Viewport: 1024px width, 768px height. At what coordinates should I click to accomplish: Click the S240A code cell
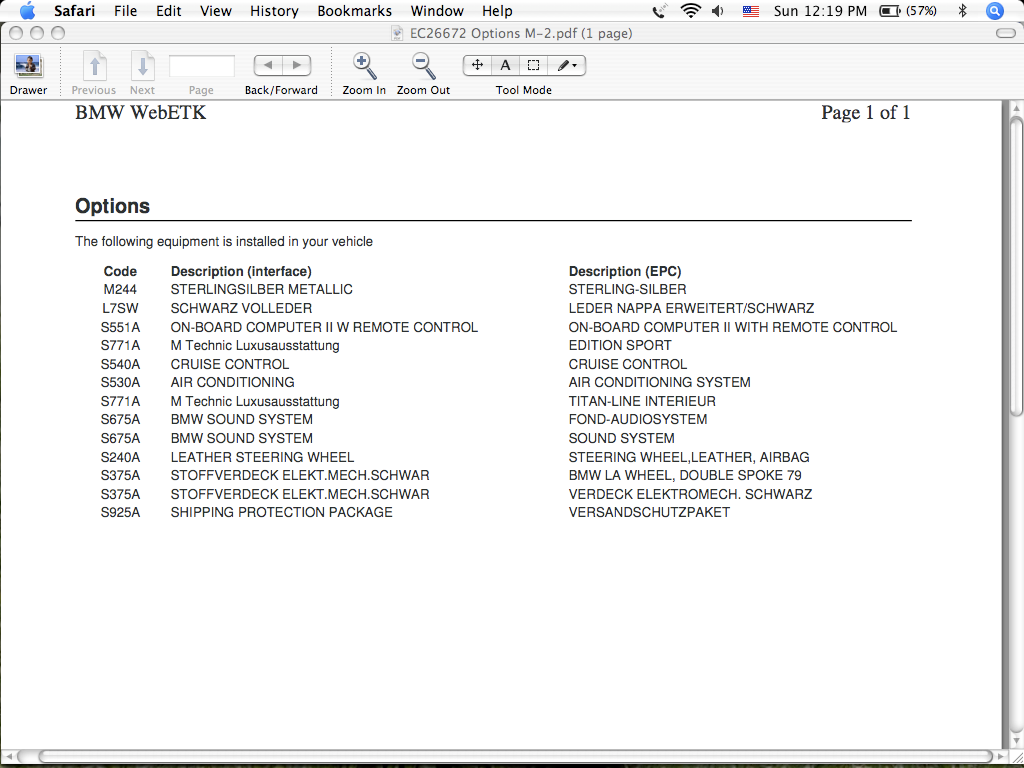pyautogui.click(x=120, y=457)
